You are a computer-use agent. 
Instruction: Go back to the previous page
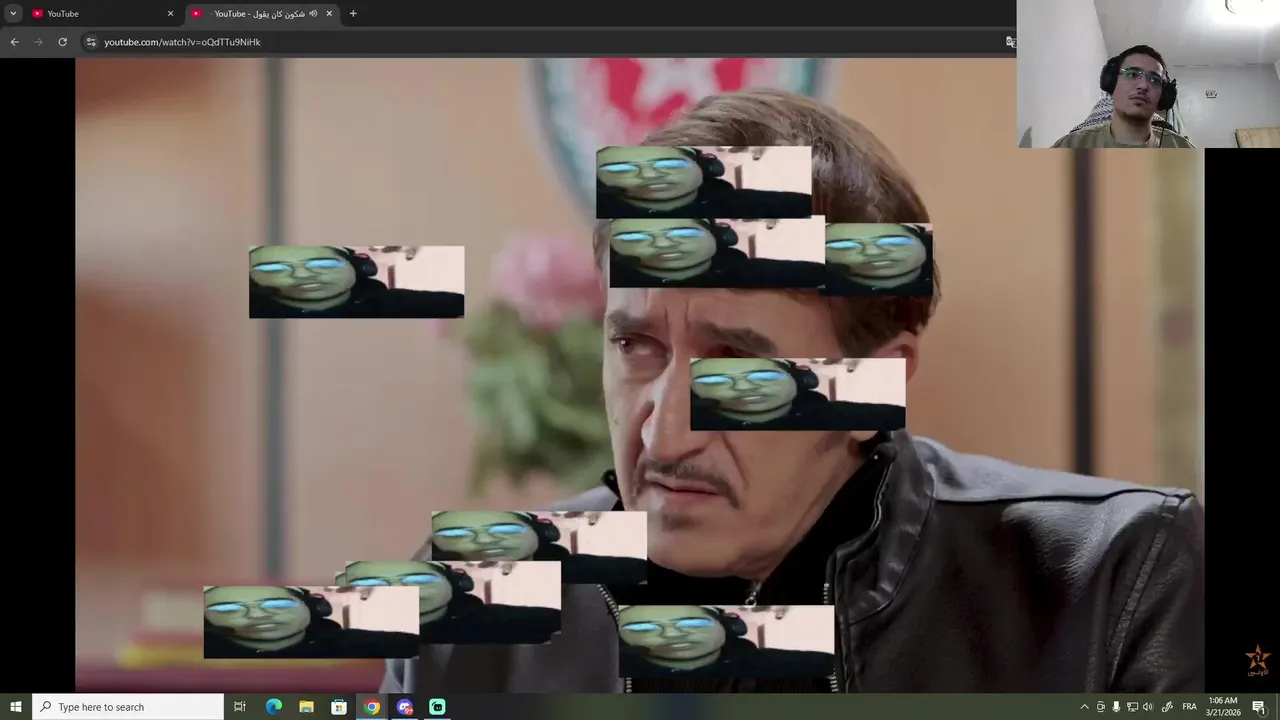(14, 42)
